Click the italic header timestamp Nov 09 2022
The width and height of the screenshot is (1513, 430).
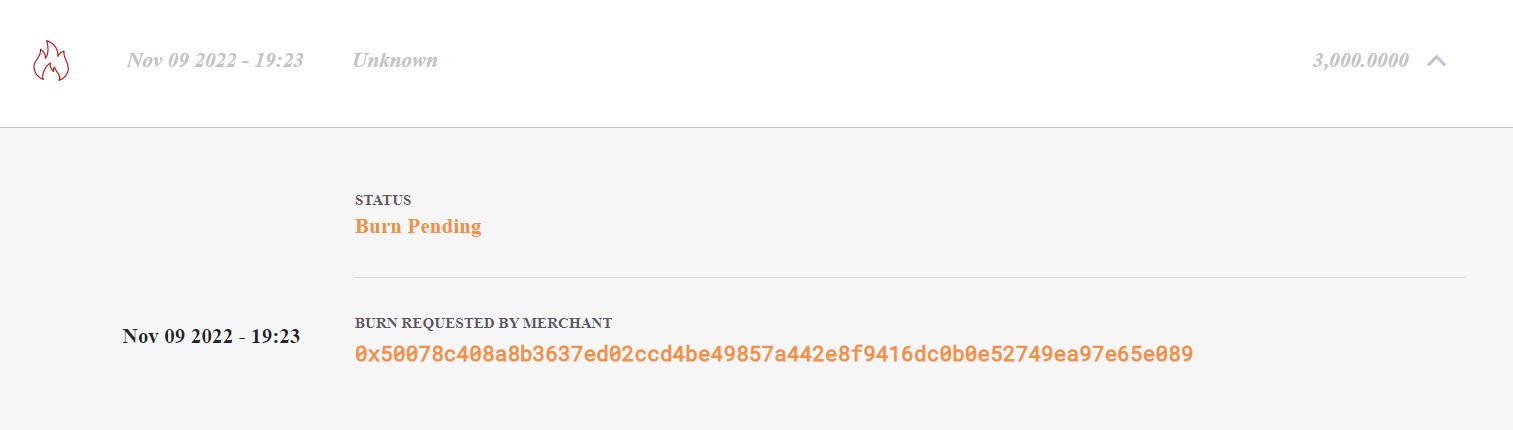[x=215, y=60]
